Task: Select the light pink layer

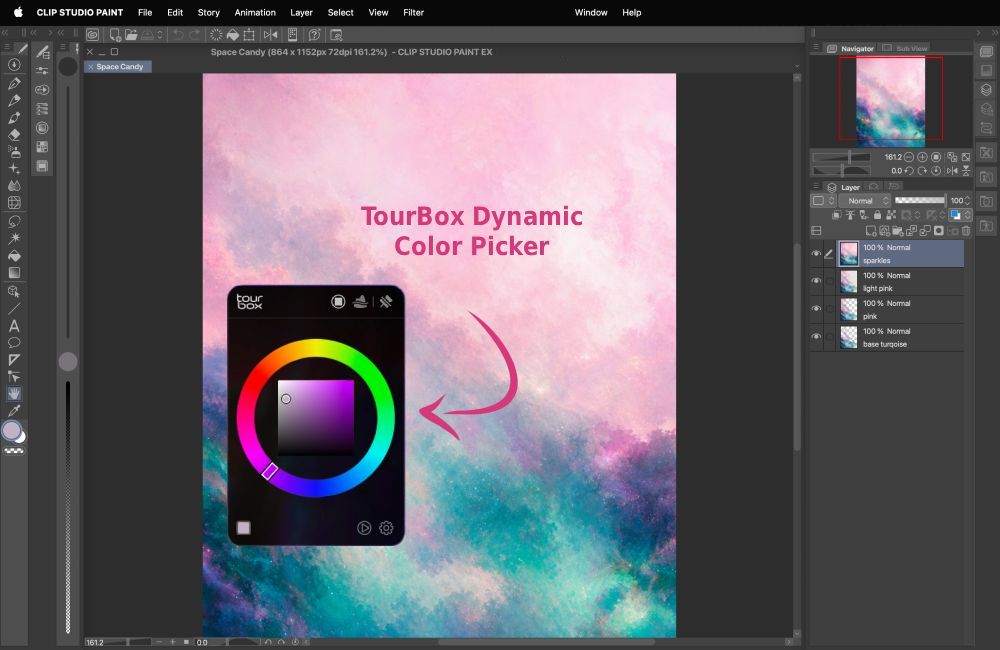Action: pyautogui.click(x=900, y=281)
